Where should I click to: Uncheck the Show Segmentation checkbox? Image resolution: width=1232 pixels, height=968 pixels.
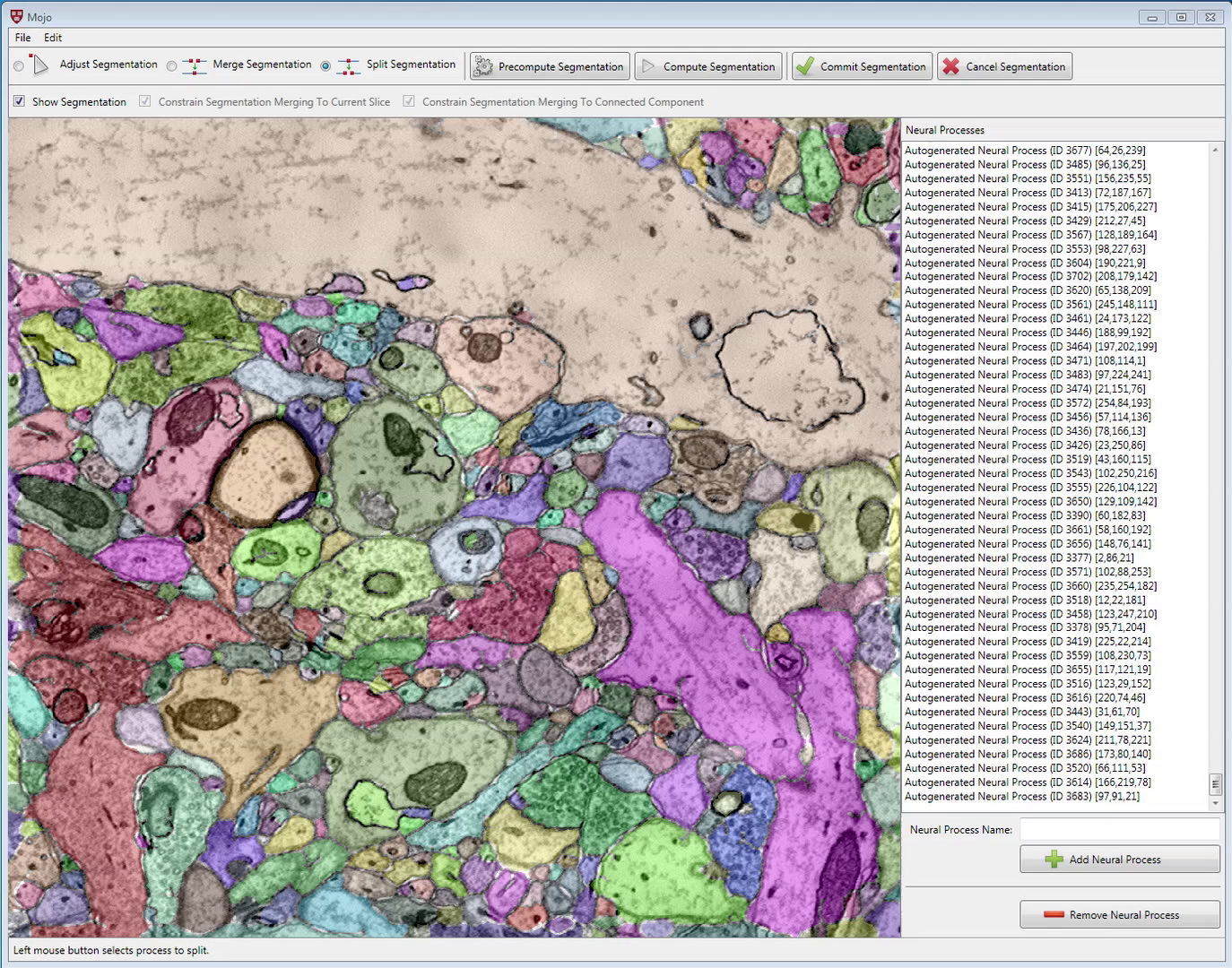point(19,101)
